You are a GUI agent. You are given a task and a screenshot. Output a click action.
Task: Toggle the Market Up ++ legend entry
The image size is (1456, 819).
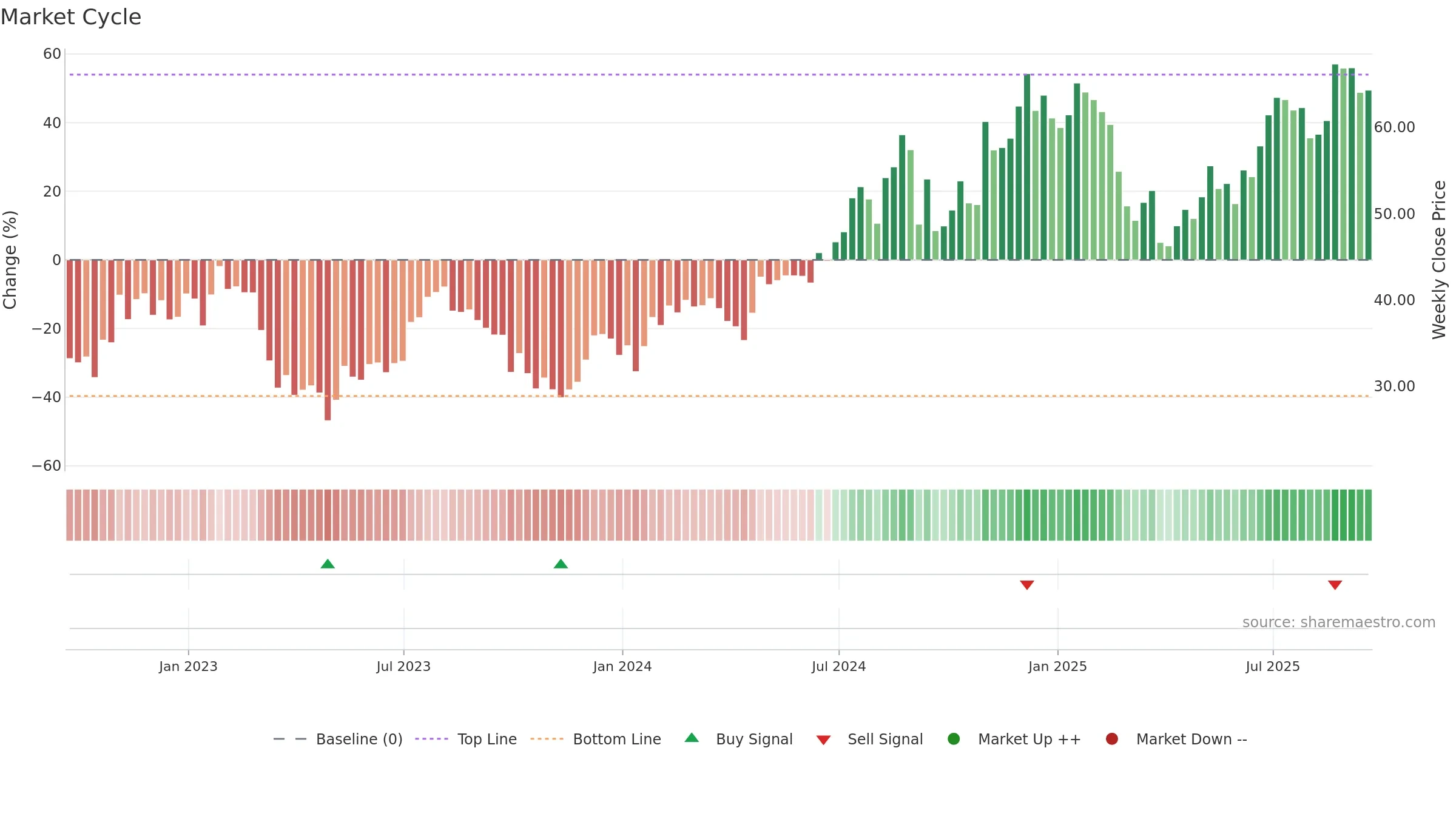(x=1014, y=739)
